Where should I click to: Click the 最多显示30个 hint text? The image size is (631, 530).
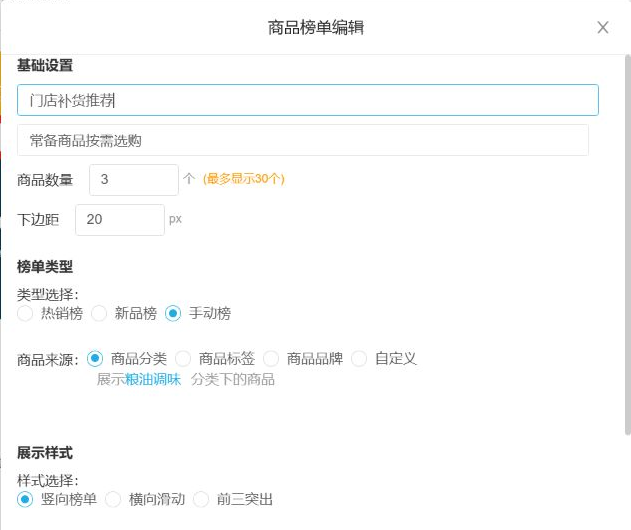(x=244, y=179)
